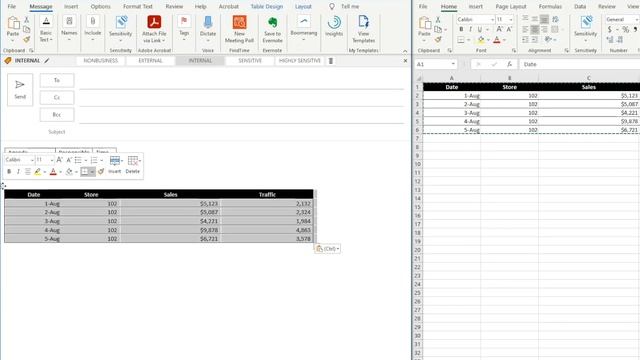Click the trash icon in classification bar
This screenshot has width=640, height=360.
click(331, 60)
